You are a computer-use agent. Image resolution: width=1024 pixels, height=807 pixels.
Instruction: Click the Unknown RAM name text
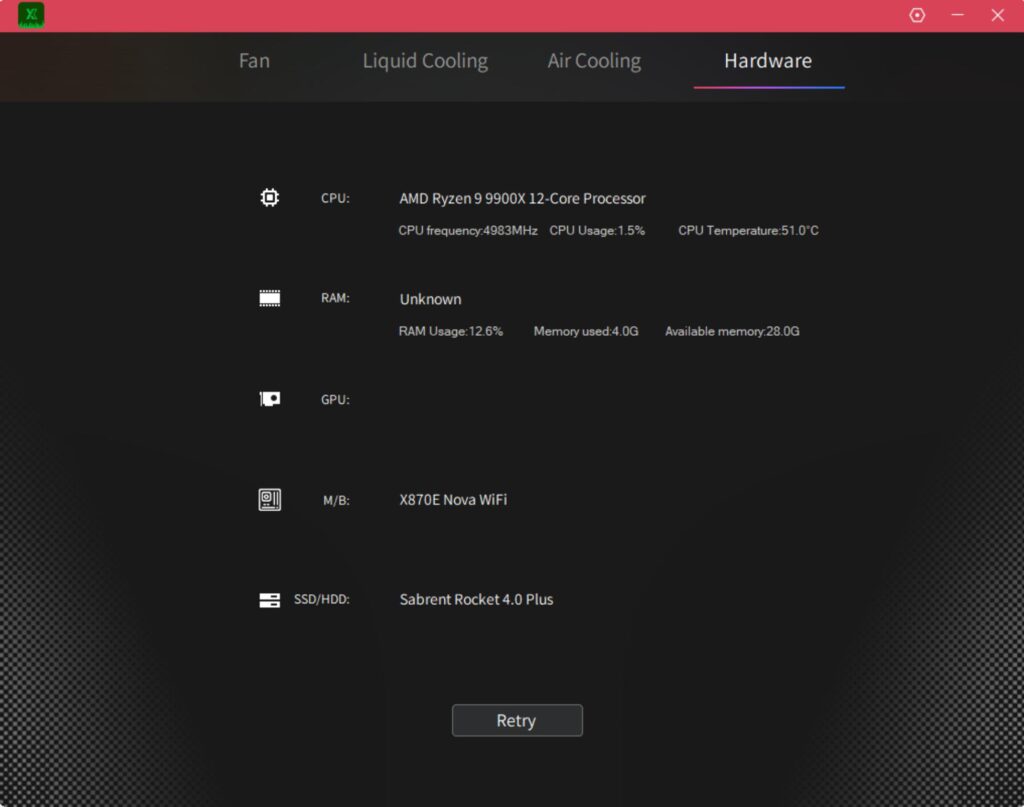[430, 299]
